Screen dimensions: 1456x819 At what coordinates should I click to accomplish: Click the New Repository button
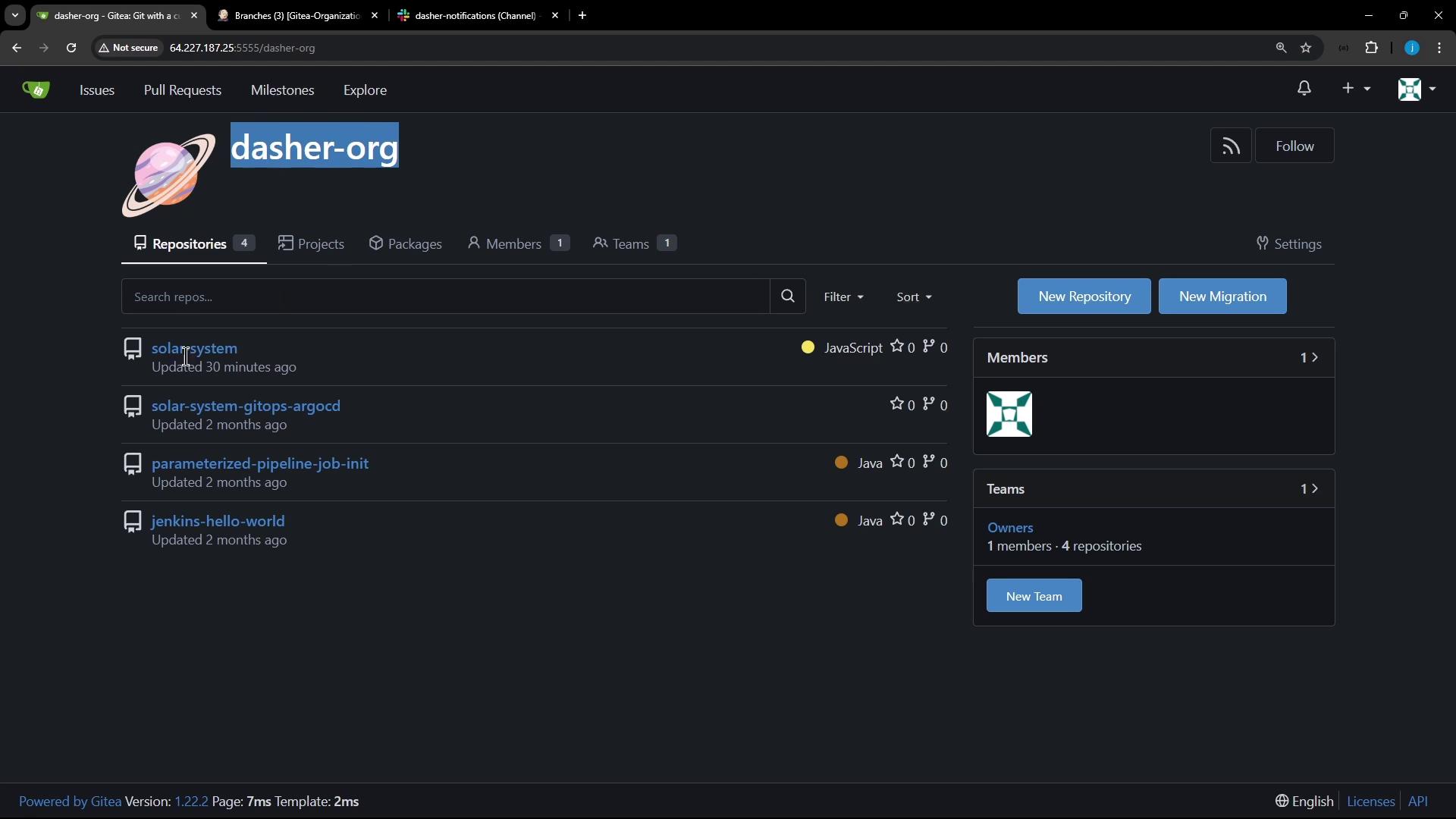tap(1084, 297)
